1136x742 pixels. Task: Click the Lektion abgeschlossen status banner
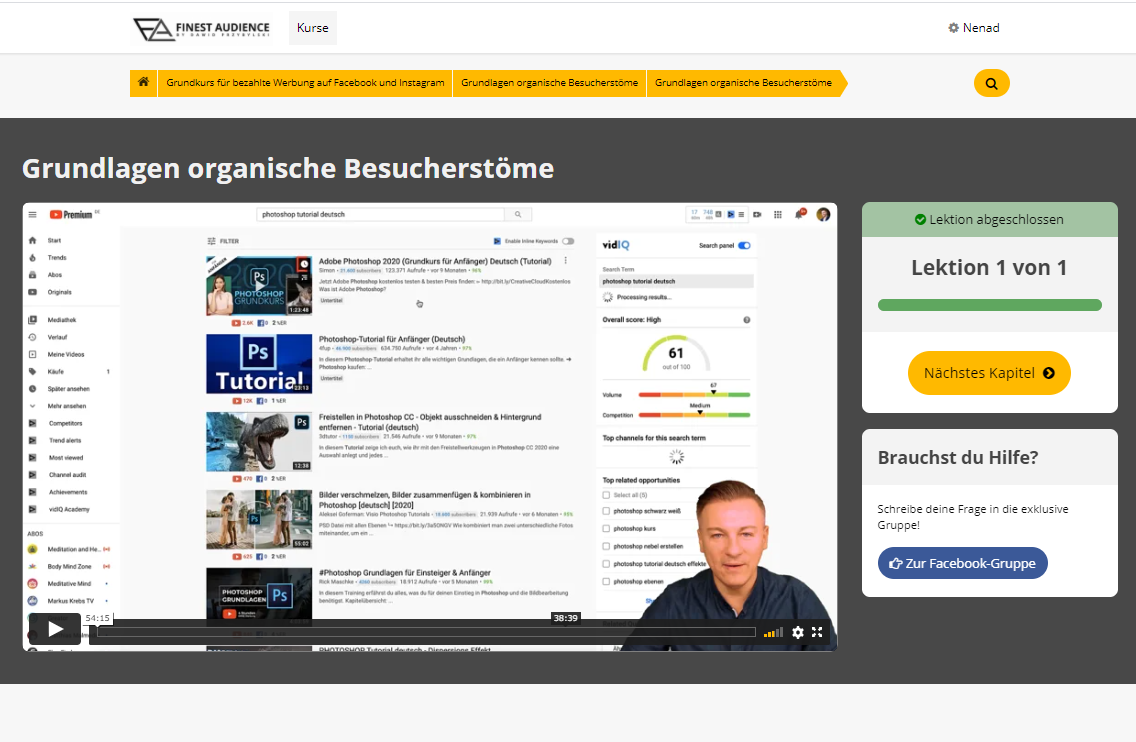[990, 220]
